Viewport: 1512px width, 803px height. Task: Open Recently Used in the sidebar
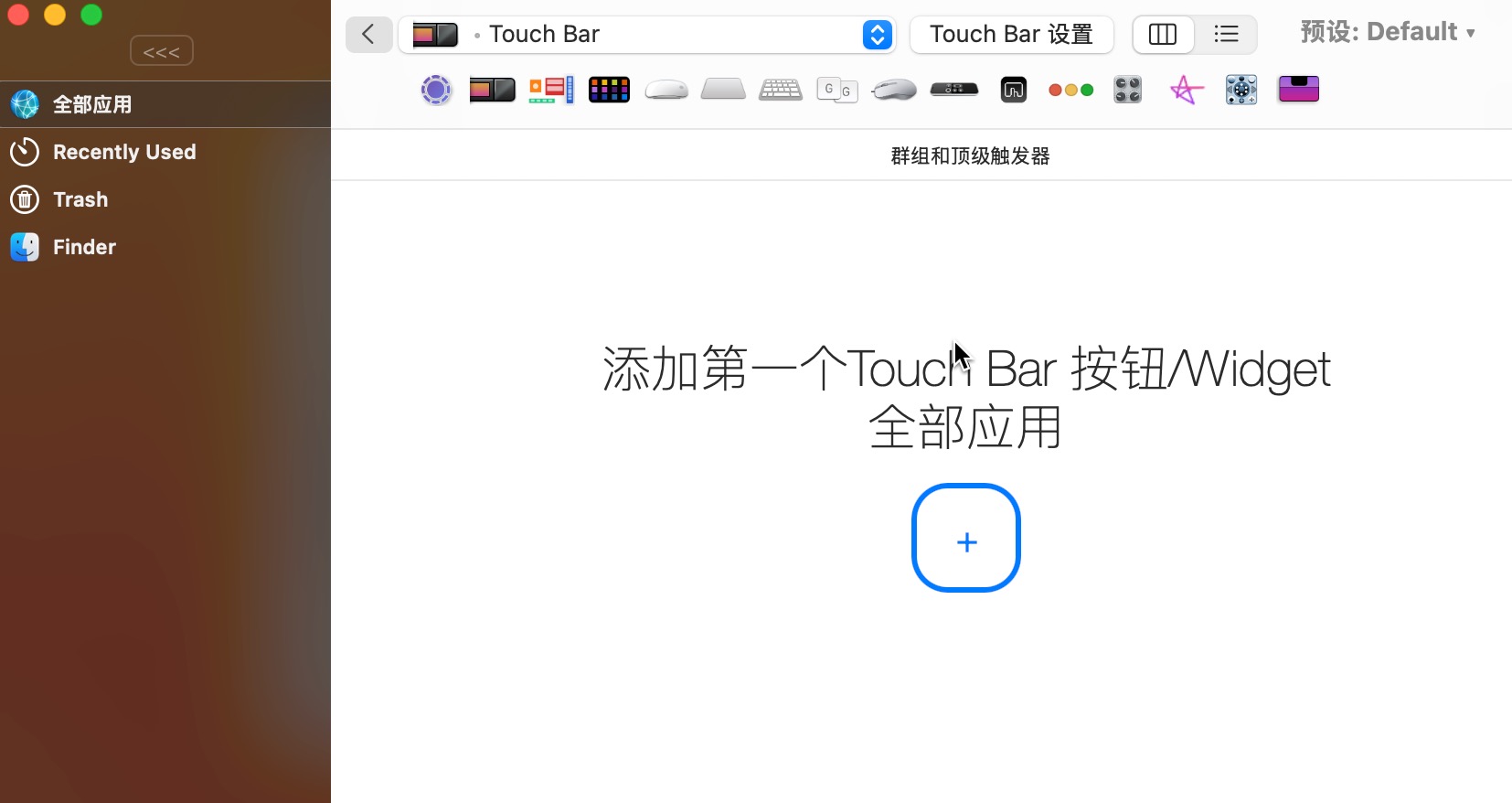click(x=165, y=152)
